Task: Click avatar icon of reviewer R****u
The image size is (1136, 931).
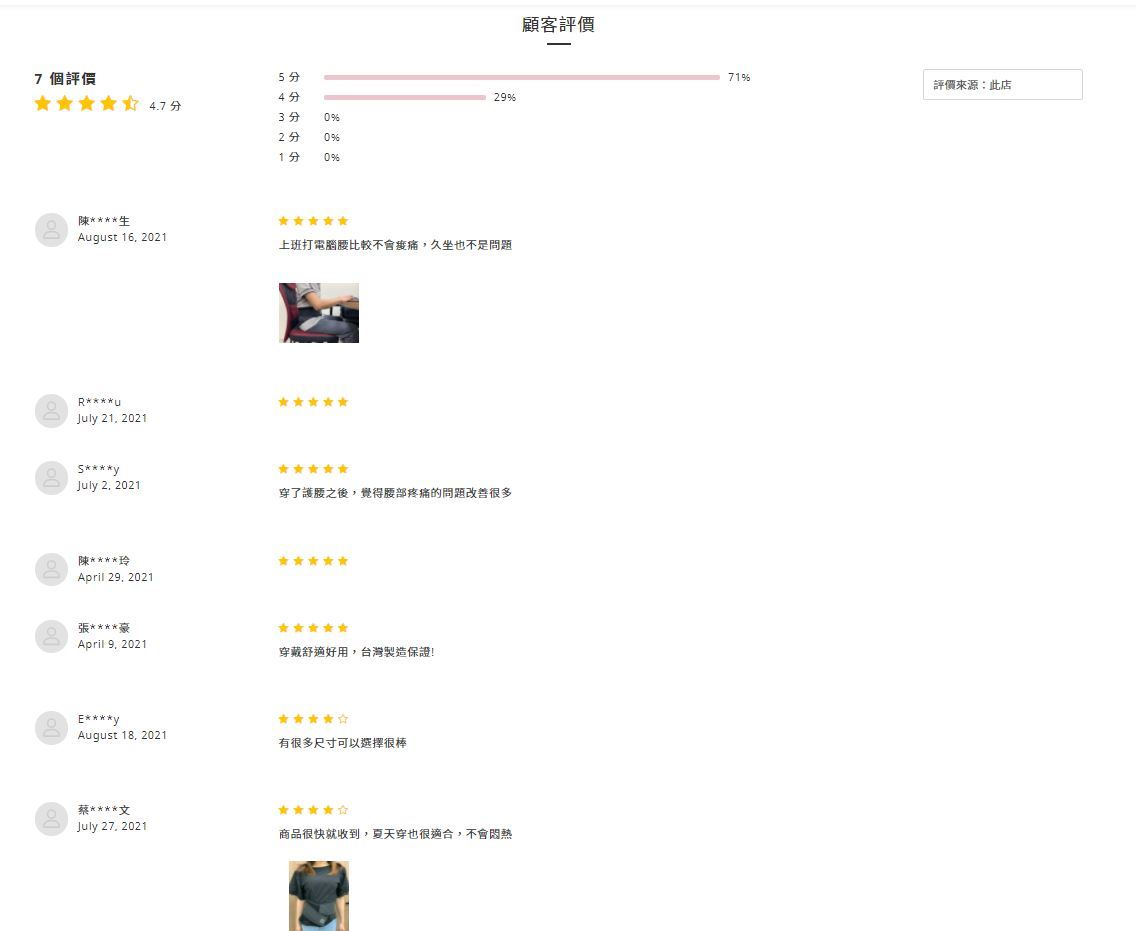Action: click(x=51, y=411)
